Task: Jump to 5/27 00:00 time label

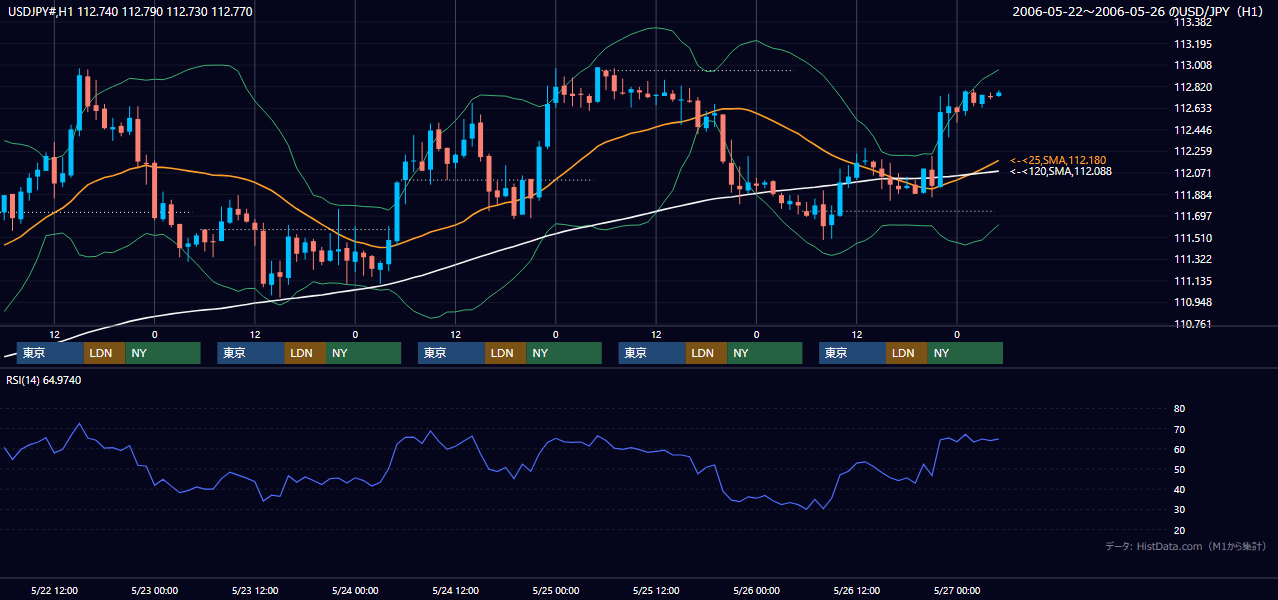Action: [957, 591]
